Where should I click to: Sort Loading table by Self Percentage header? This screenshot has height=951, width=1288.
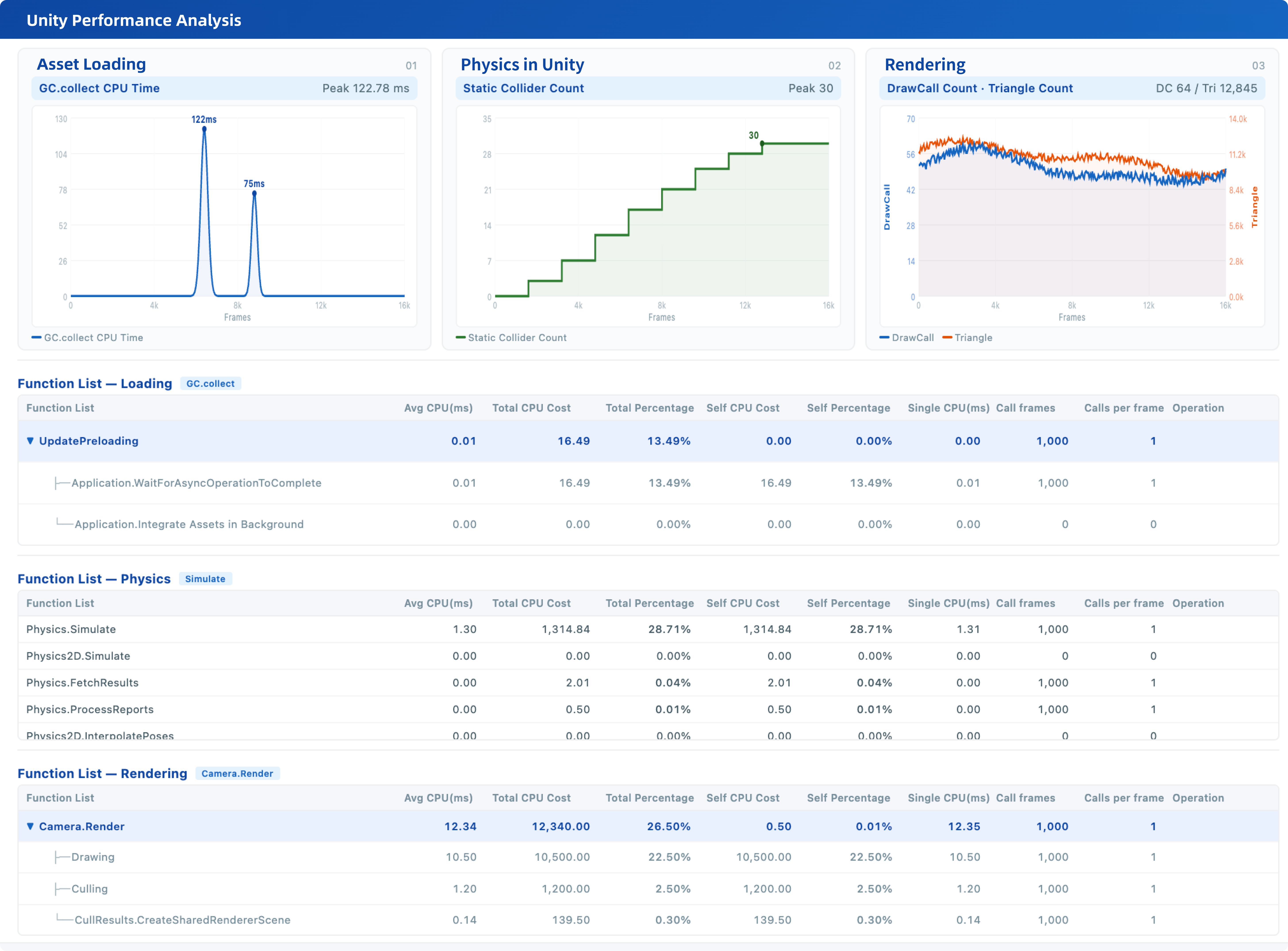(x=849, y=408)
